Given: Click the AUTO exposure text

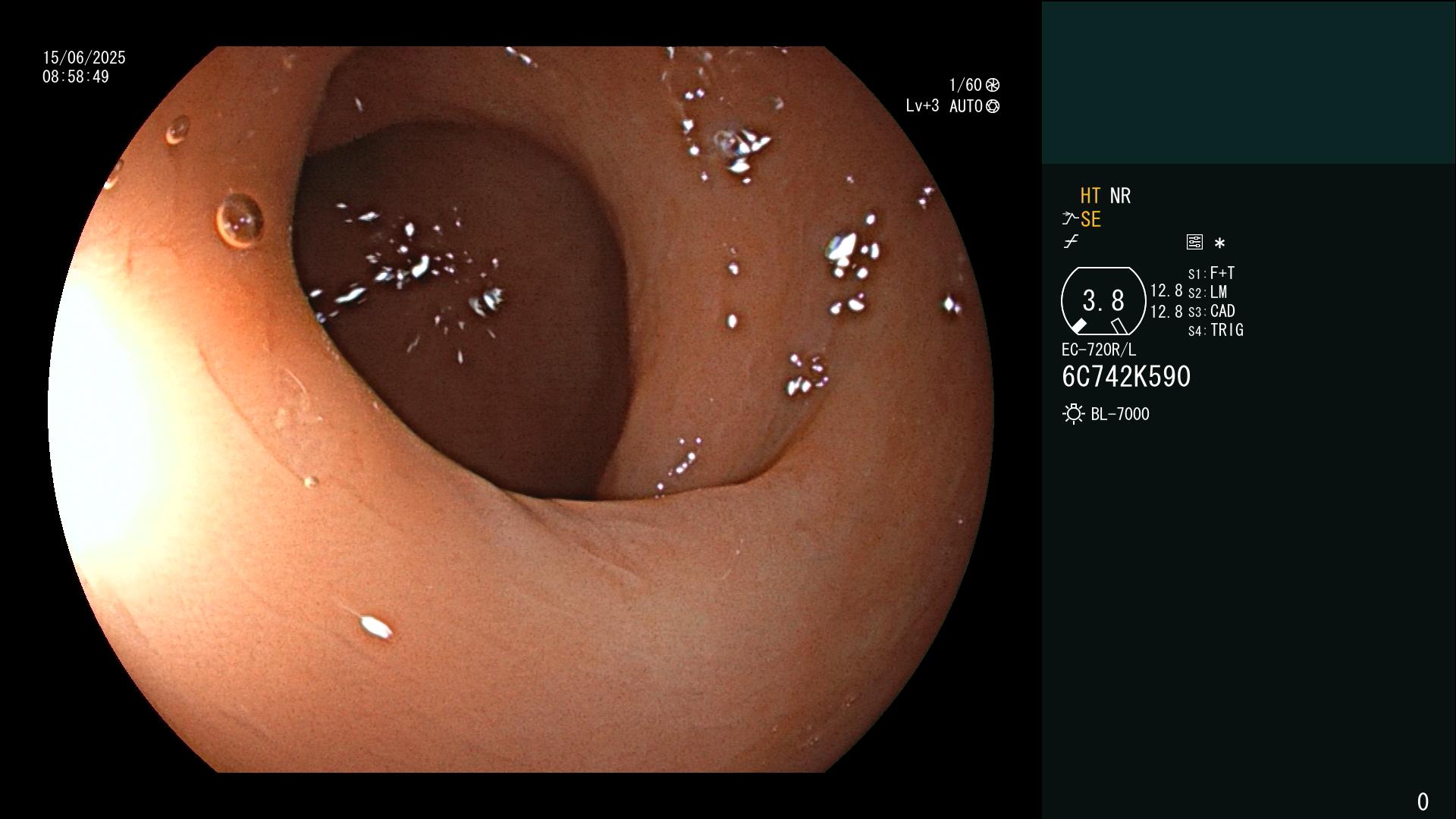Looking at the screenshot, I should coord(965,106).
